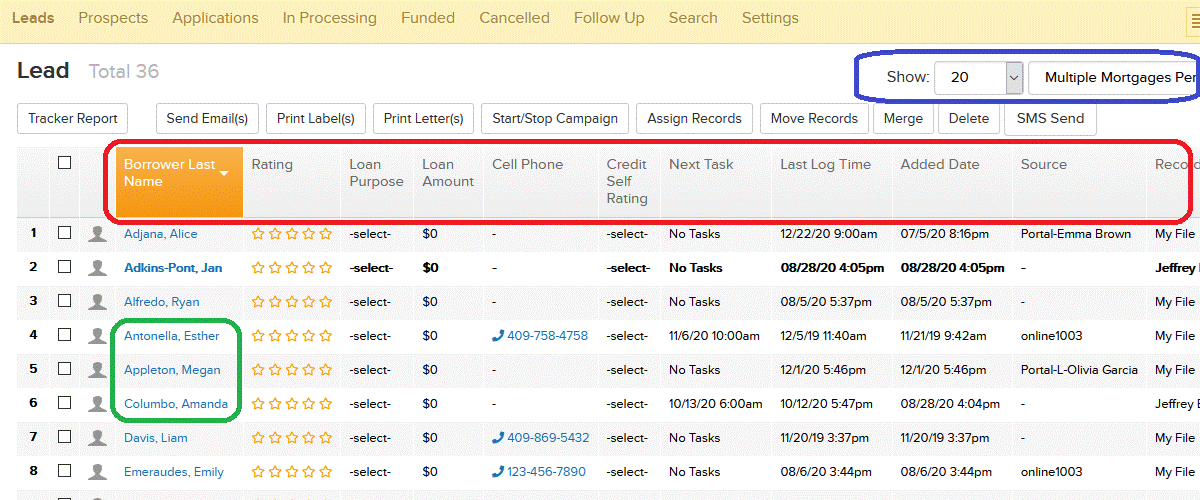Click person icon for Adjana, Alice

tap(97, 234)
